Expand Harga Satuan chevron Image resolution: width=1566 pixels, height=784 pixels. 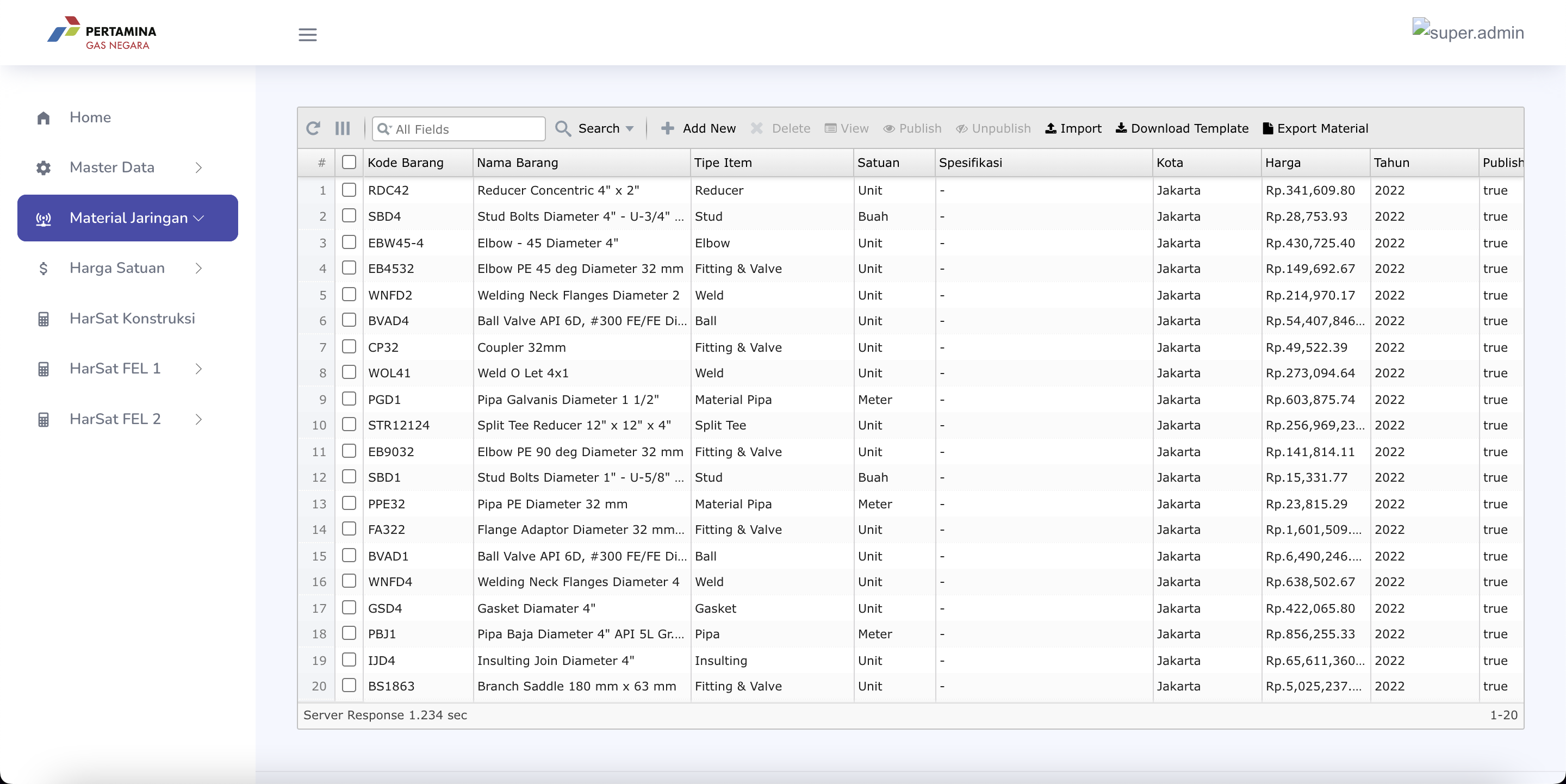[x=199, y=268]
